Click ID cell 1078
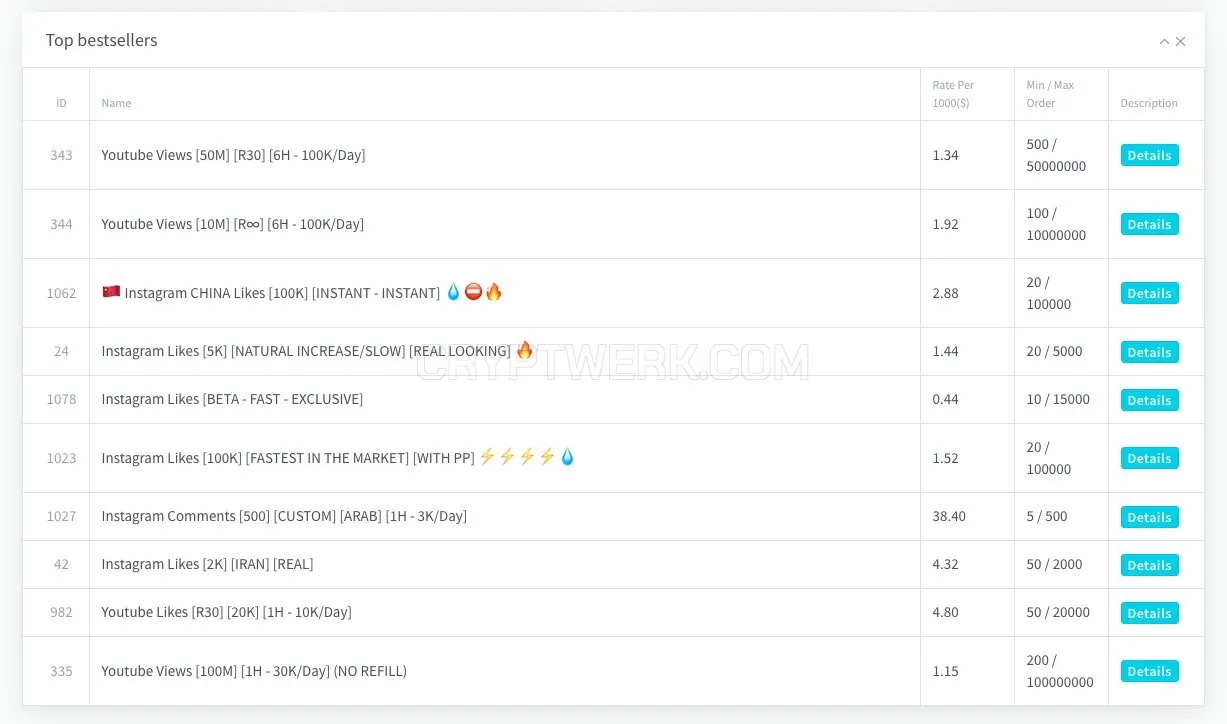The height and width of the screenshot is (724, 1227). pyautogui.click(x=61, y=399)
